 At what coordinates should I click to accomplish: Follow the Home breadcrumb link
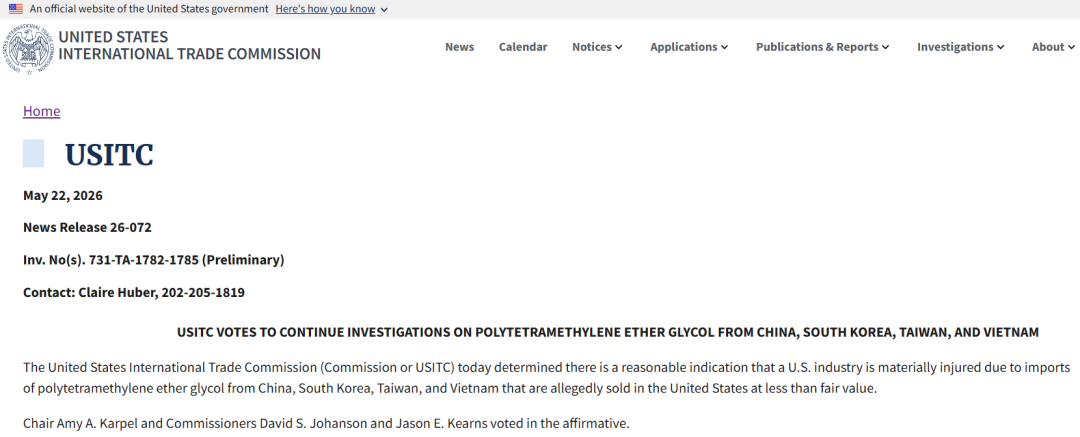(41, 111)
